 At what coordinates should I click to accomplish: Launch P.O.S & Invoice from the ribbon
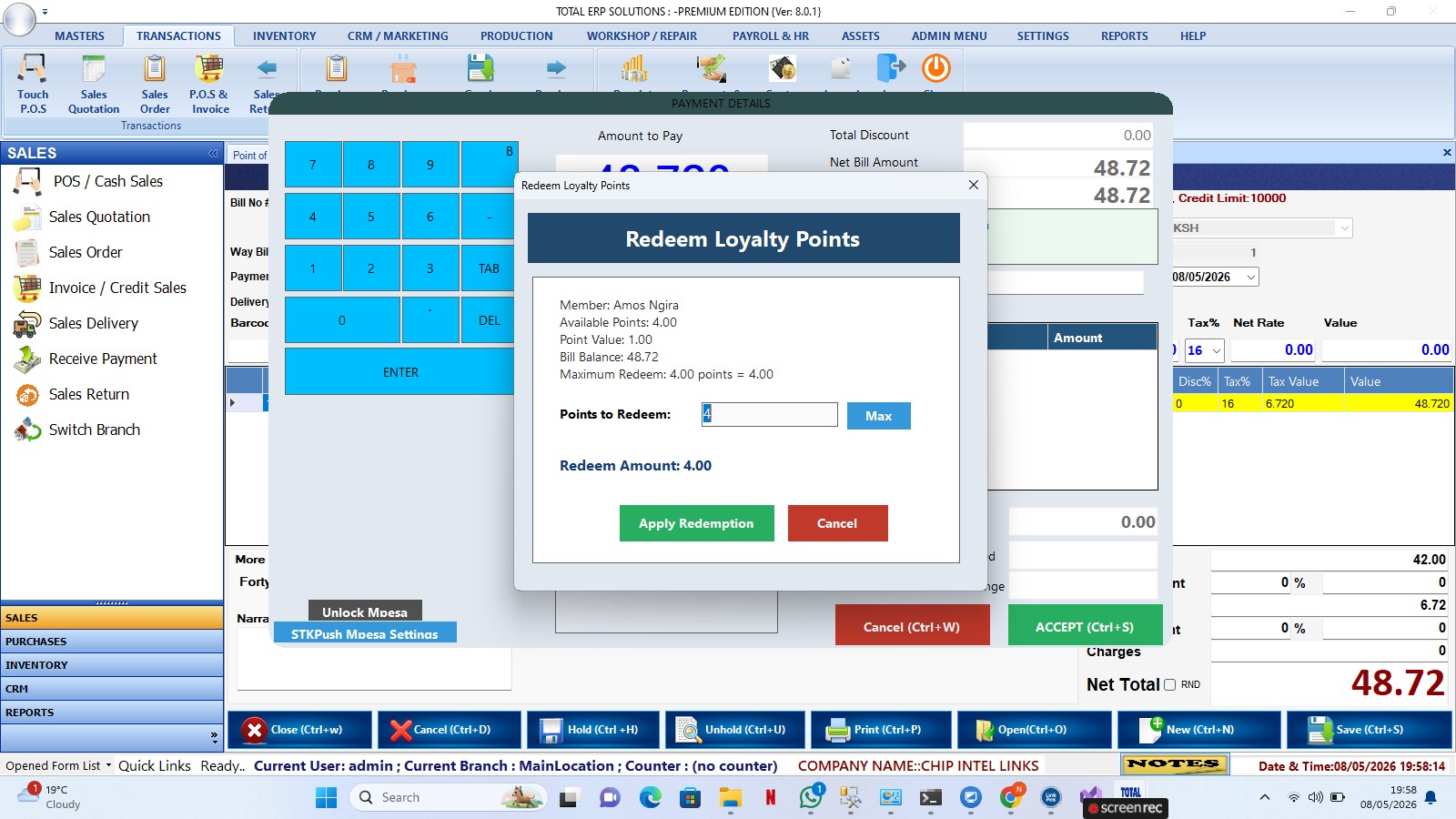coord(209,84)
